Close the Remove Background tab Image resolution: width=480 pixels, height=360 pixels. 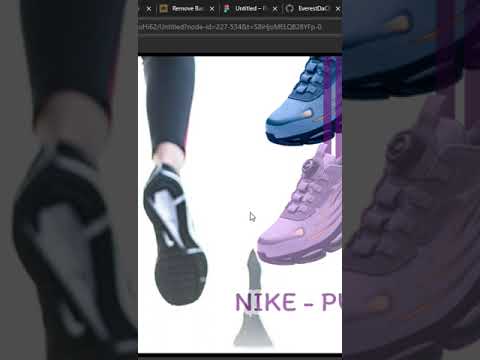[212, 9]
